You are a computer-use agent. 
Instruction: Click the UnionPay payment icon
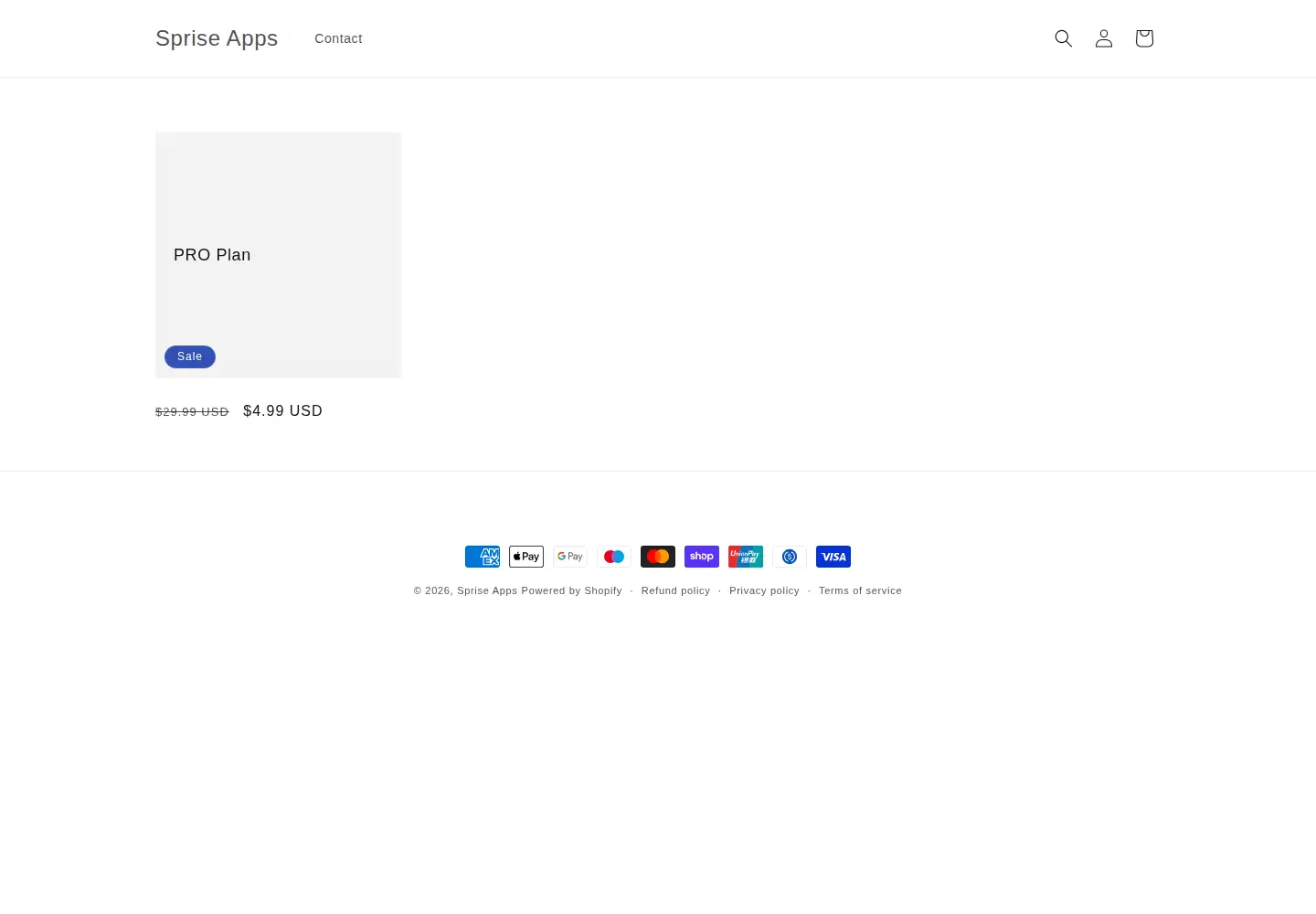pyautogui.click(x=746, y=557)
